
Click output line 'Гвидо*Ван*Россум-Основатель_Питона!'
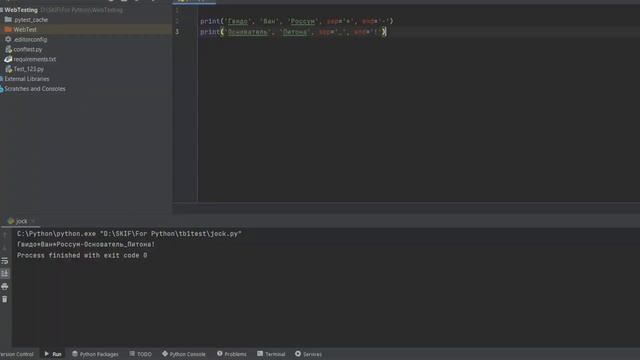86,244
